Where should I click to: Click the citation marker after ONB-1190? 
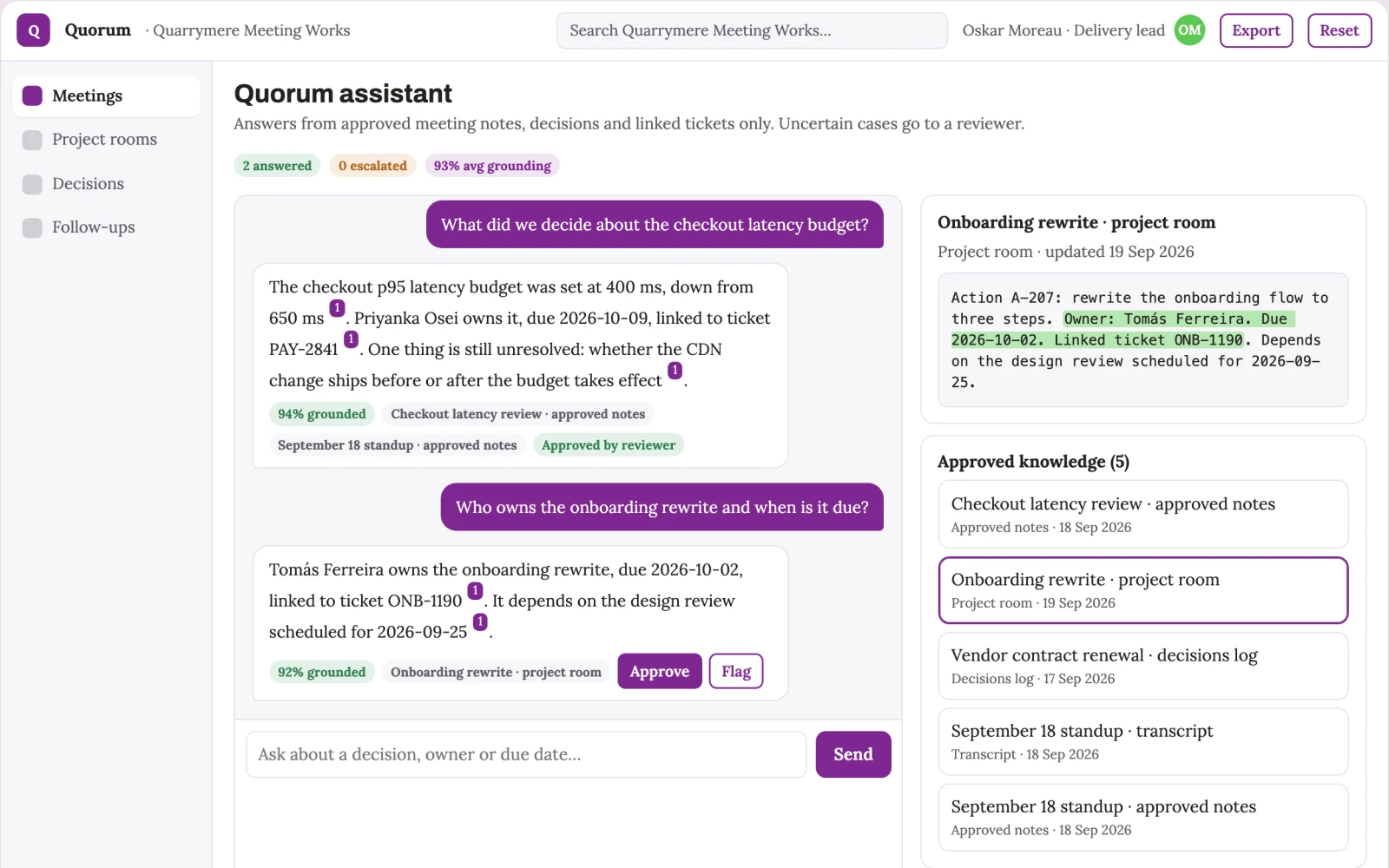[x=475, y=591]
